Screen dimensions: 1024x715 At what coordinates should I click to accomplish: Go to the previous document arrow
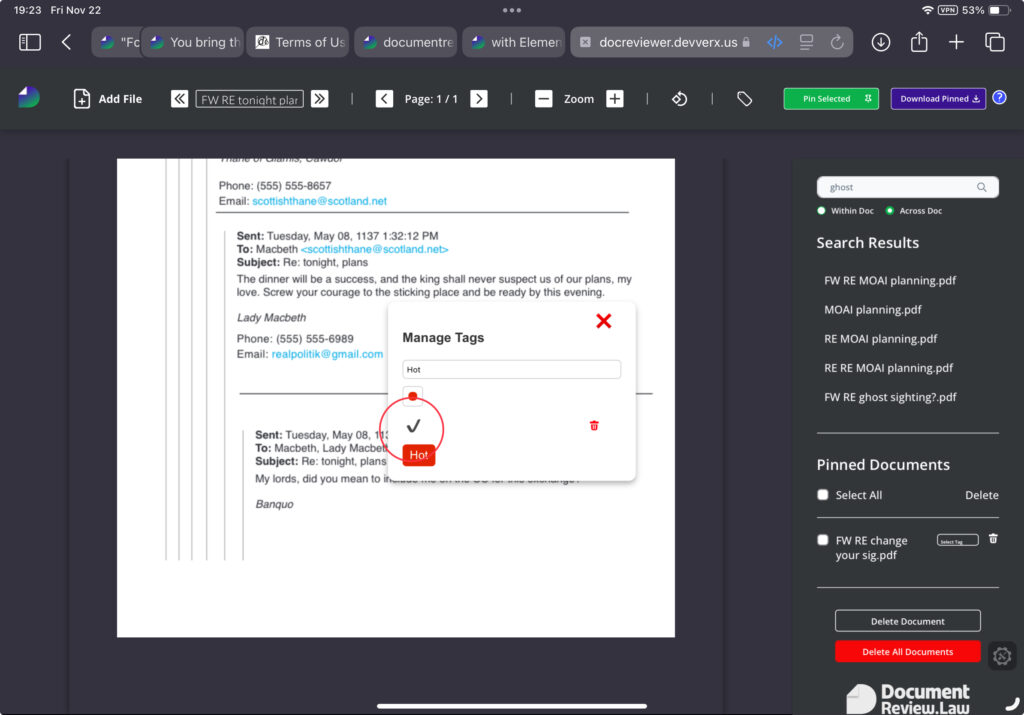180,99
